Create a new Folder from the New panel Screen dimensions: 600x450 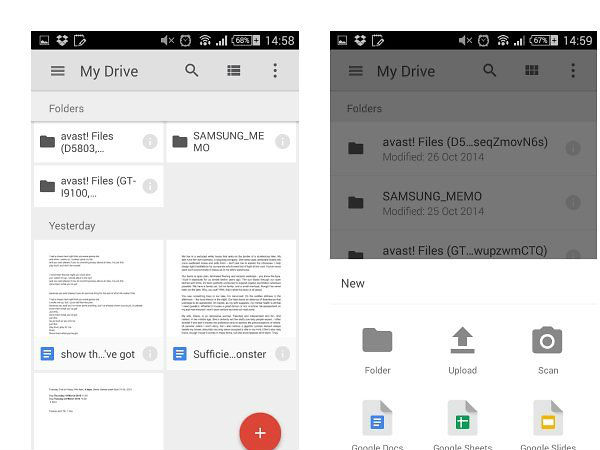coord(377,348)
